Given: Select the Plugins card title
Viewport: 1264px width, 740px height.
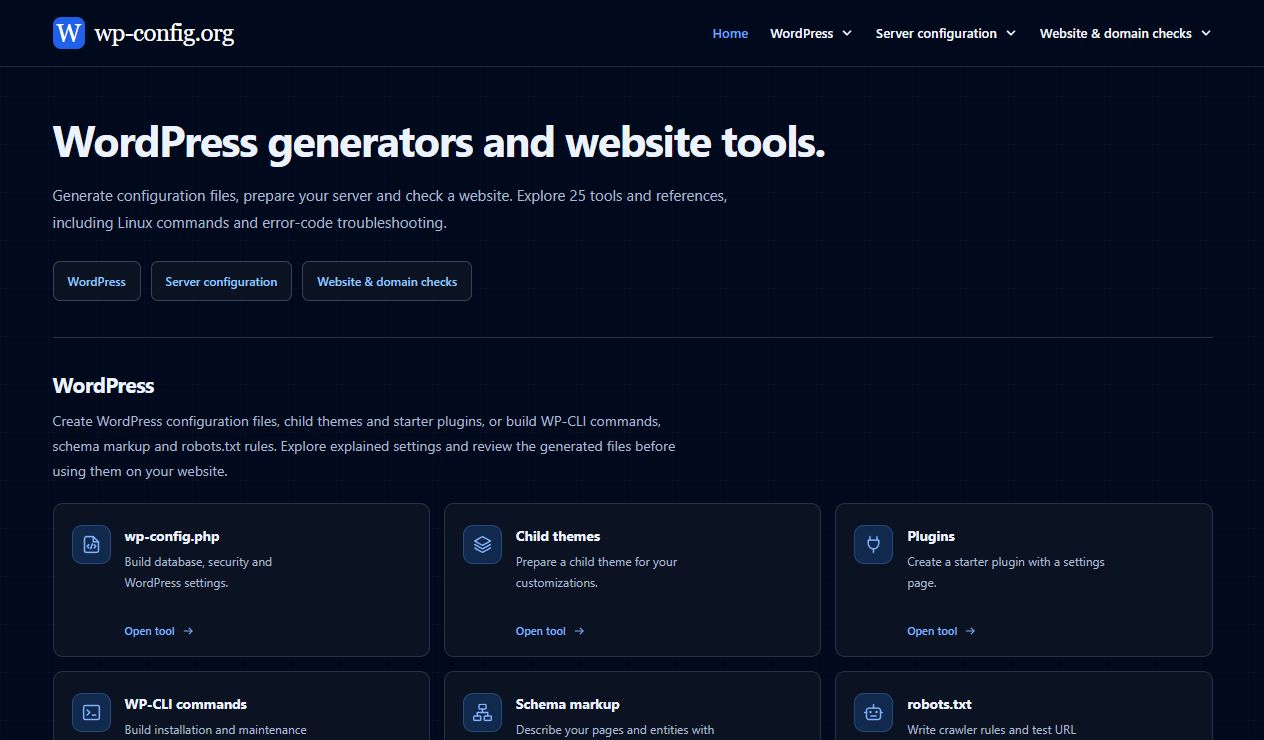Looking at the screenshot, I should 931,536.
